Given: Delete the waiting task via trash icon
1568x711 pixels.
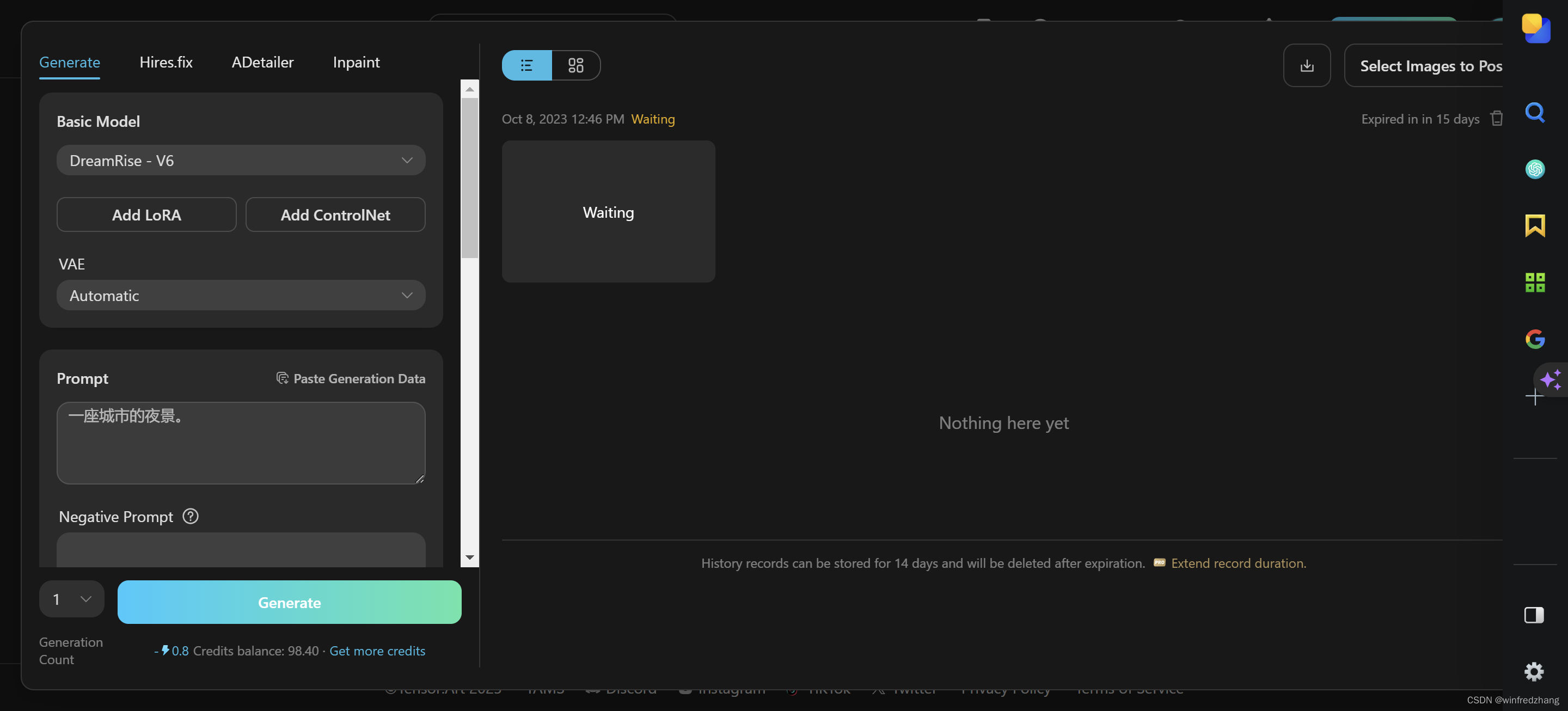Looking at the screenshot, I should (x=1496, y=118).
